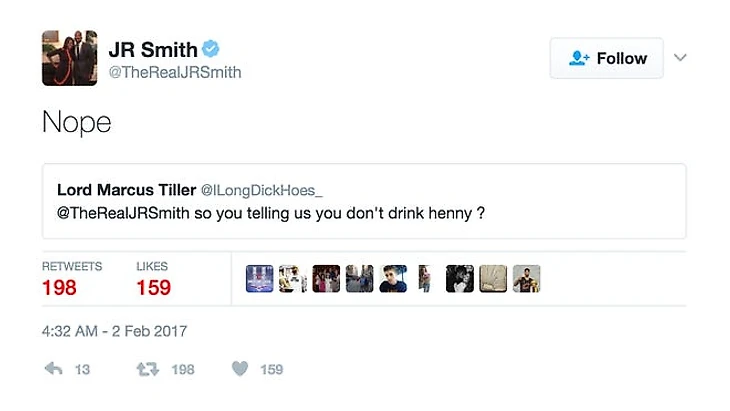The width and height of the screenshot is (730, 411).
Task: Expand the chevron menu beside Follow
Action: point(681,58)
